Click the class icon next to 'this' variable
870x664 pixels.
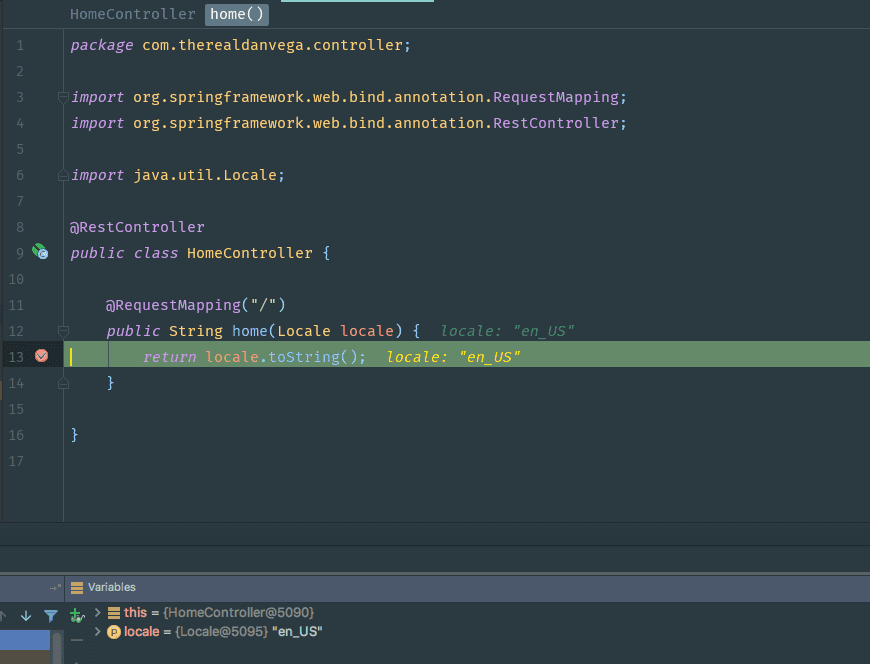(x=113, y=612)
